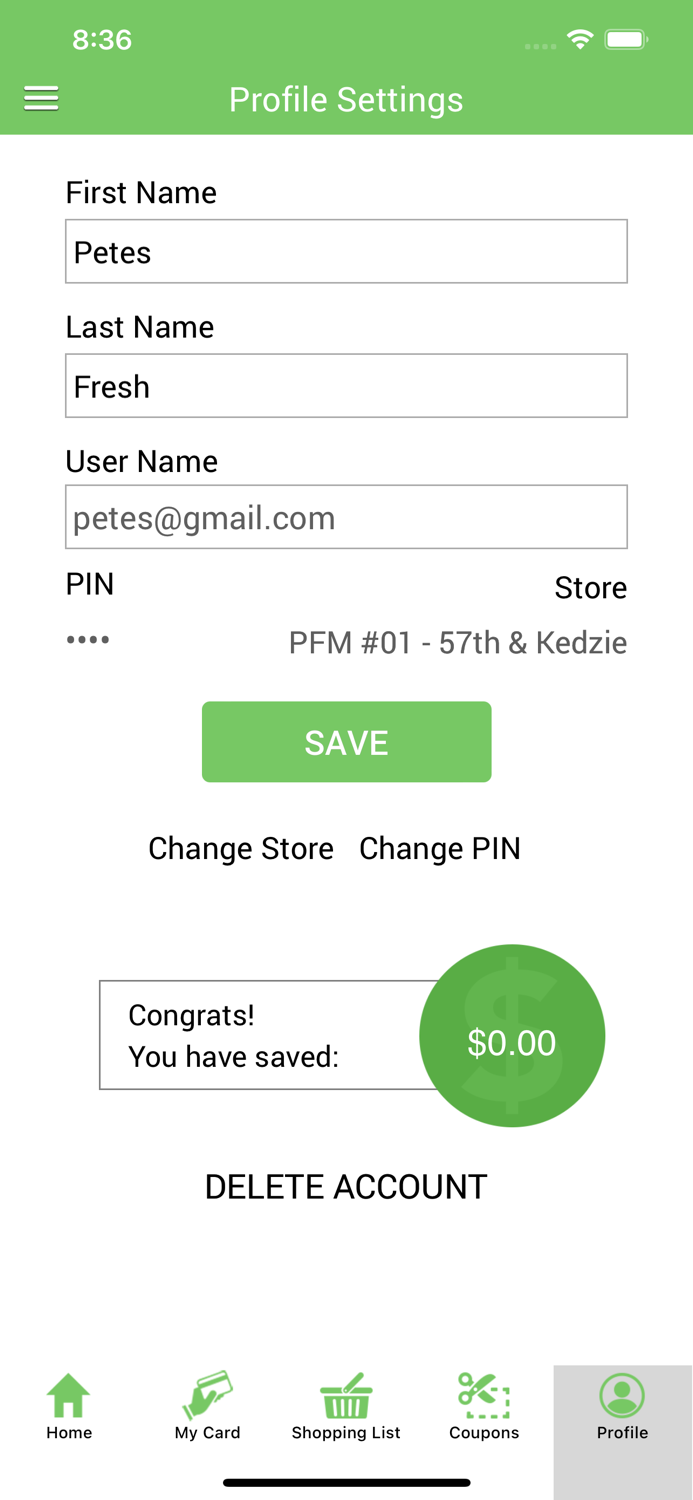Switch to the Coupons tab

click(x=484, y=1405)
